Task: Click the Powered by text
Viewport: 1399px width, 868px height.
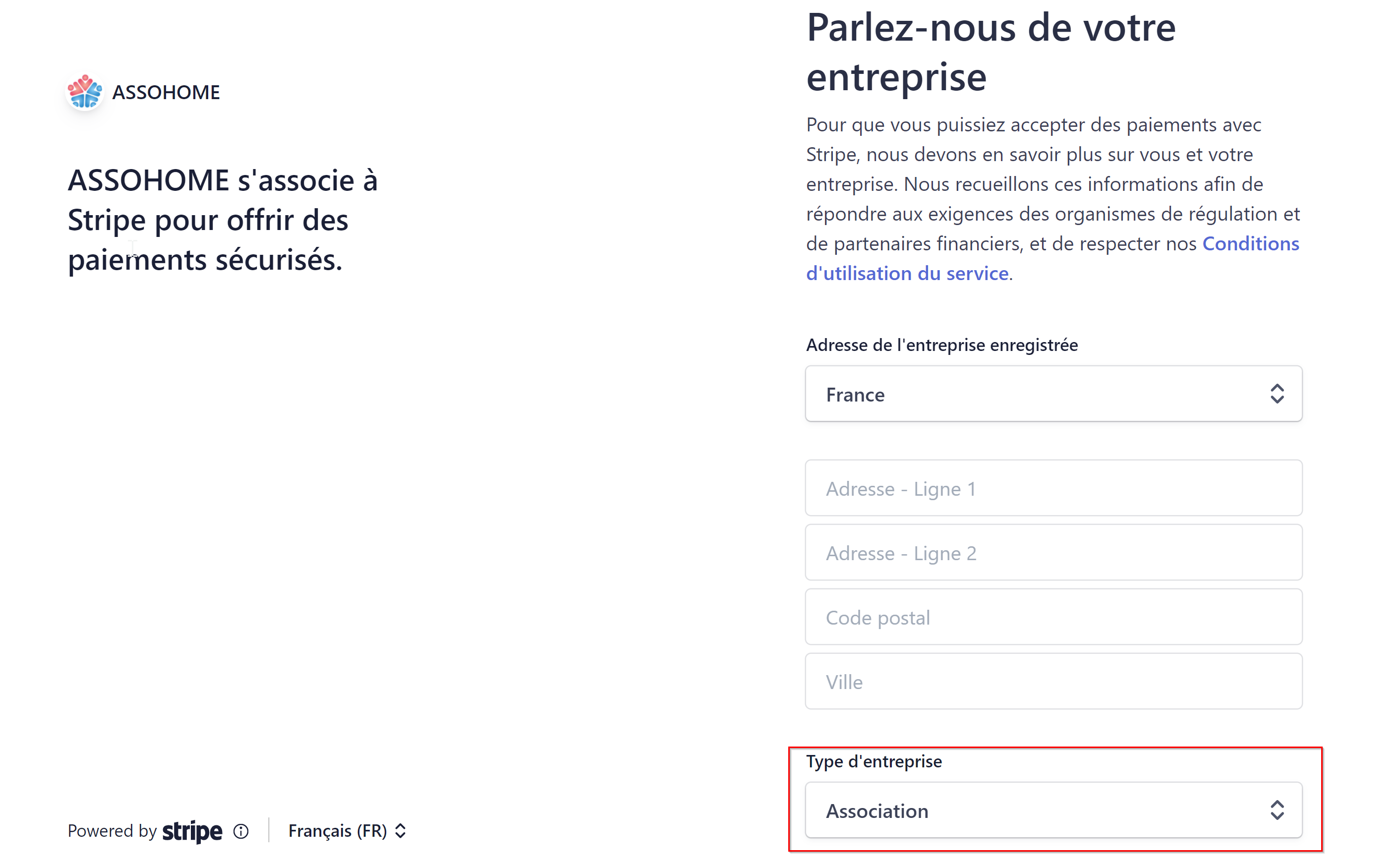Action: click(x=112, y=831)
